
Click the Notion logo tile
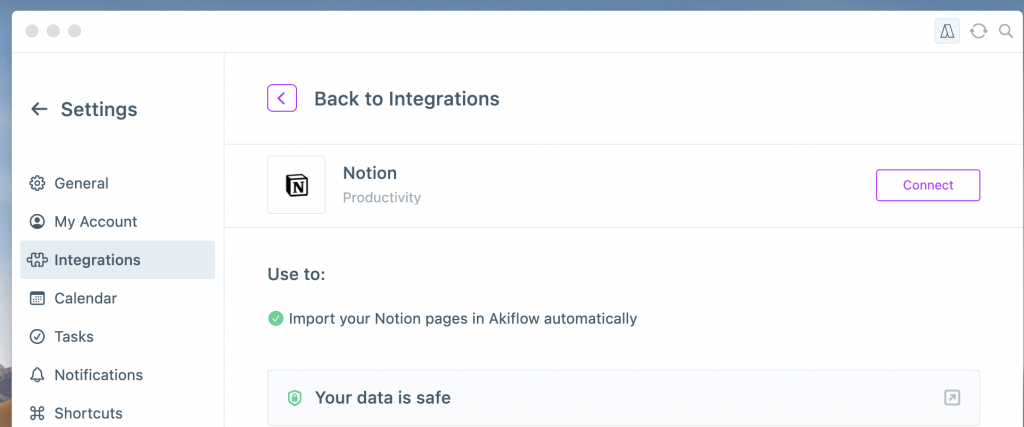pyautogui.click(x=296, y=185)
